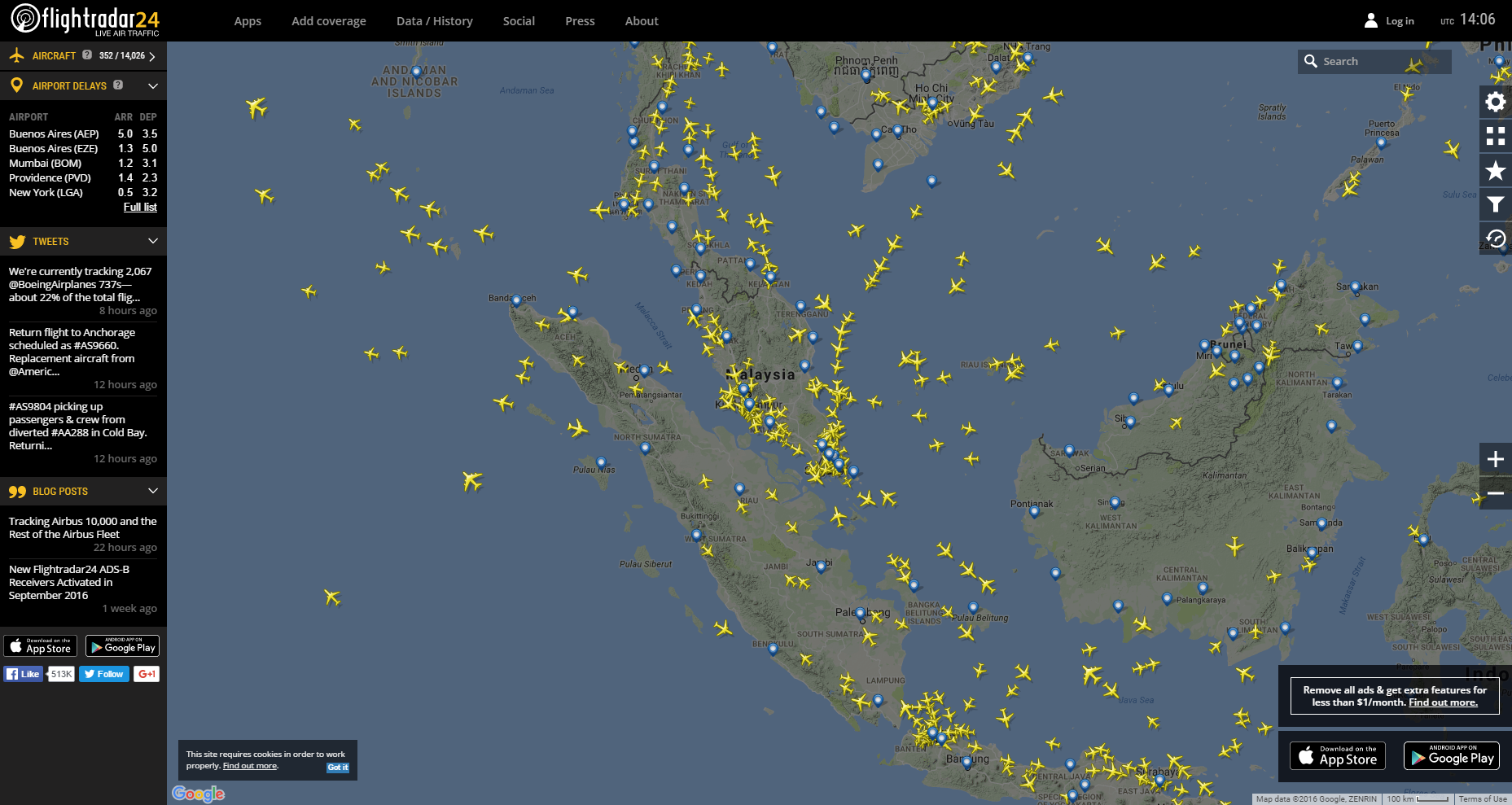Select Buenos Aires (EZE) airport row
Viewport: 1512px width, 805px height.
tap(83, 148)
